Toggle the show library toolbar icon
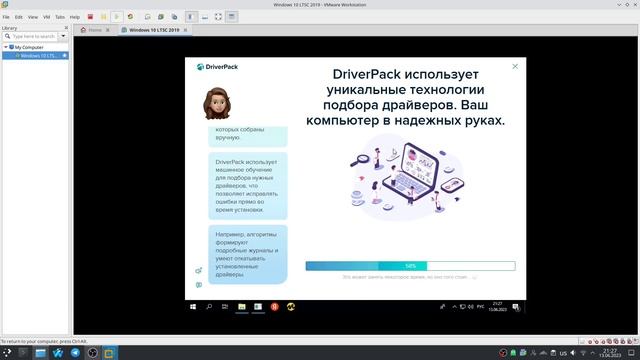The height and width of the screenshot is (360, 640). point(190,17)
